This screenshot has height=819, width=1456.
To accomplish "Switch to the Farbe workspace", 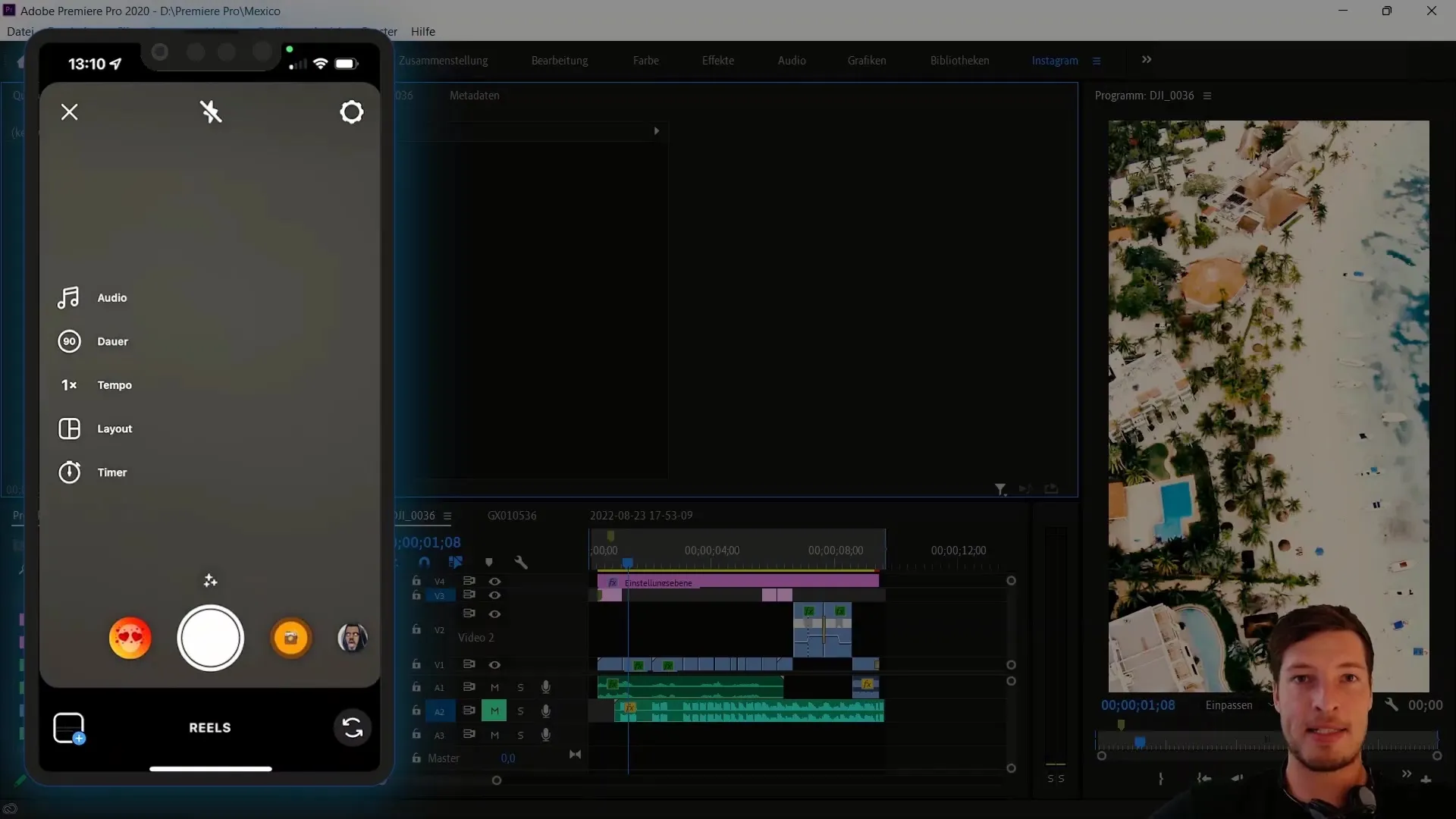I will [646, 61].
